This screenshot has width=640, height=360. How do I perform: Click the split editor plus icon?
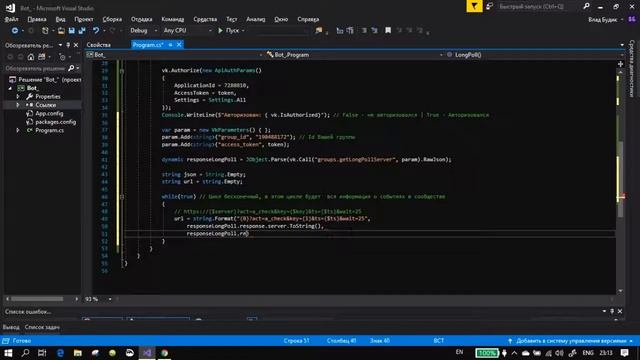[620, 64]
